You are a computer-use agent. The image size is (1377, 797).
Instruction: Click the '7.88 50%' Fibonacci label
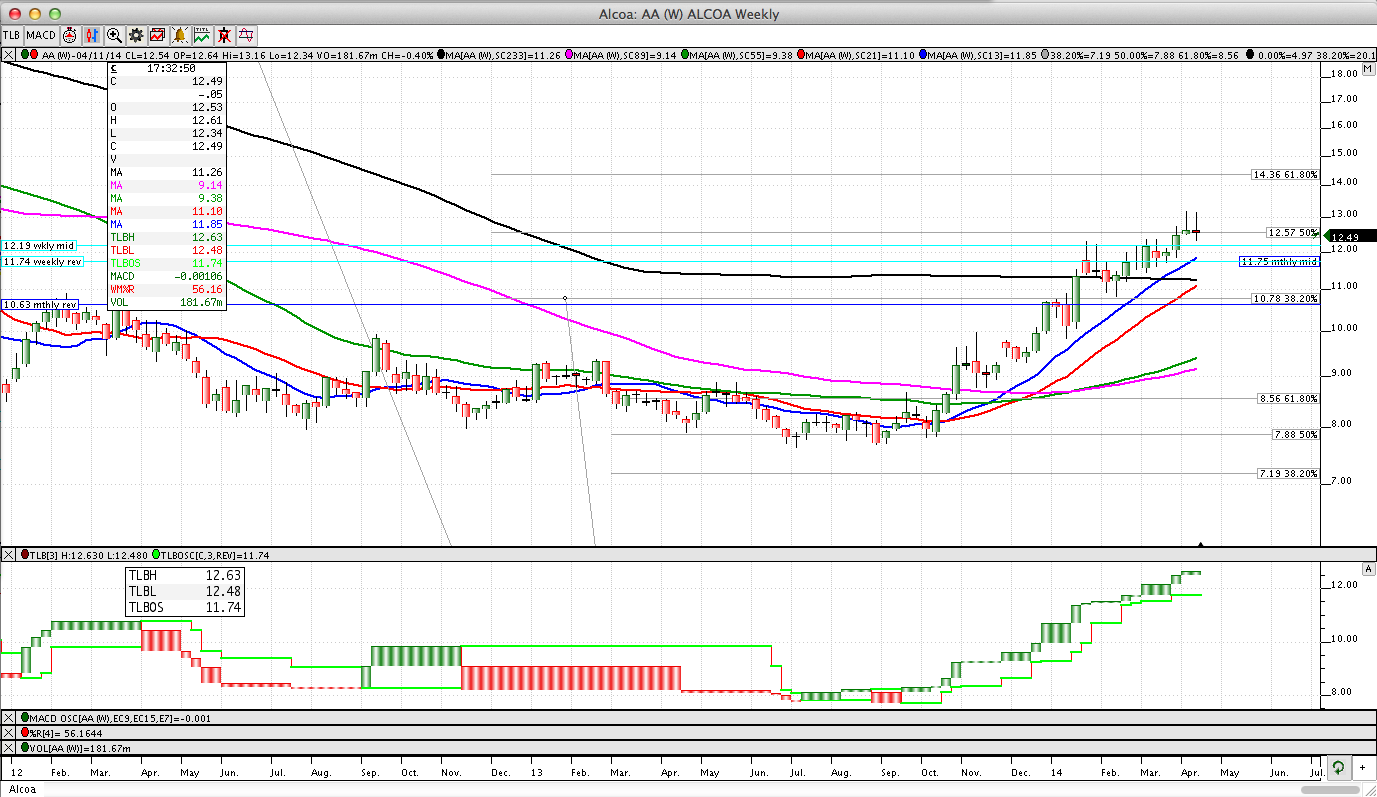[x=1294, y=434]
